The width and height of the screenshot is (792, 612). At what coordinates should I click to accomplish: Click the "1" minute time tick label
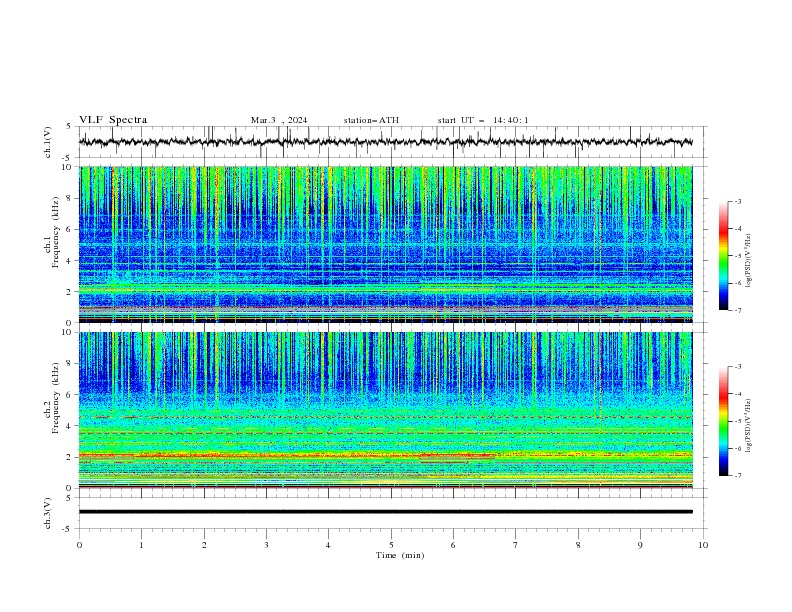[x=141, y=545]
